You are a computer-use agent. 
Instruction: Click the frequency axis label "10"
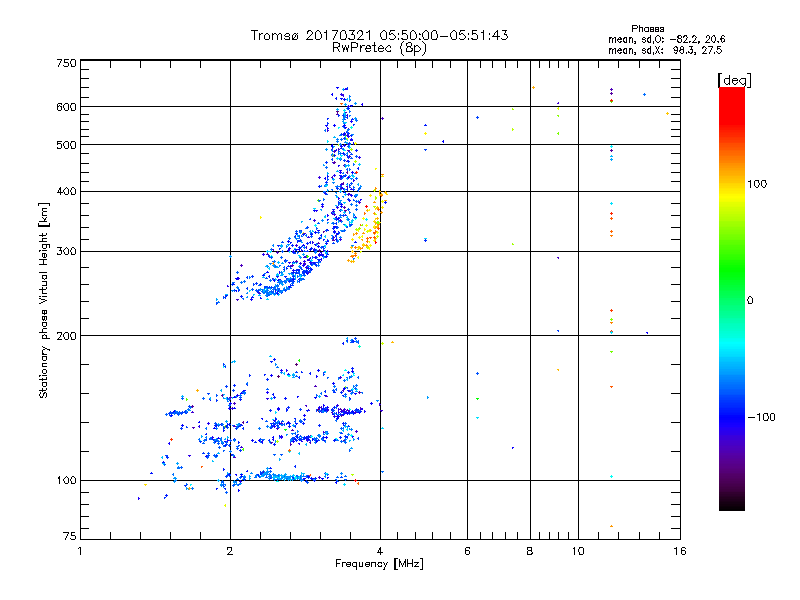tap(578, 551)
